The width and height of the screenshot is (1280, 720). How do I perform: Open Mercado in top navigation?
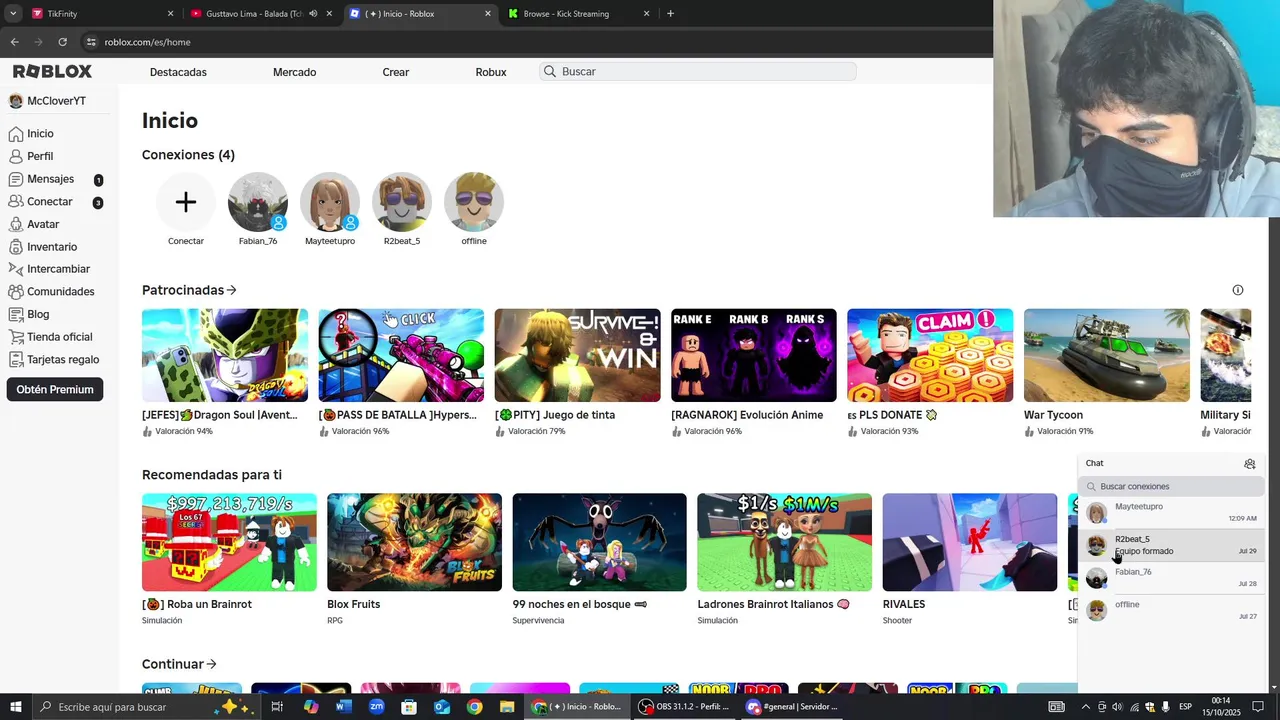coord(294,72)
